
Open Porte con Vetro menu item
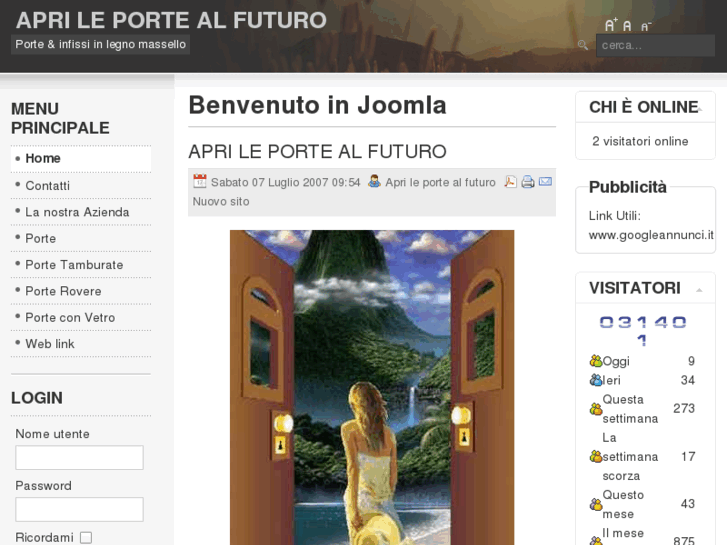(81, 318)
